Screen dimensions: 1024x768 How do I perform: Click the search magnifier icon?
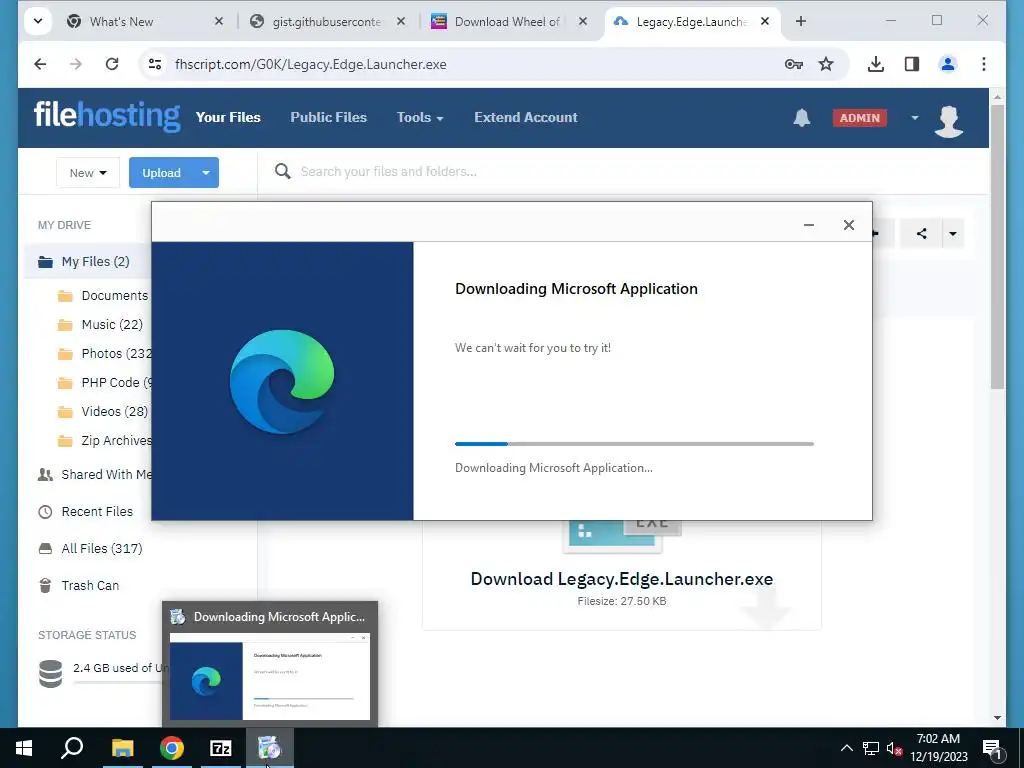pyautogui.click(x=283, y=171)
